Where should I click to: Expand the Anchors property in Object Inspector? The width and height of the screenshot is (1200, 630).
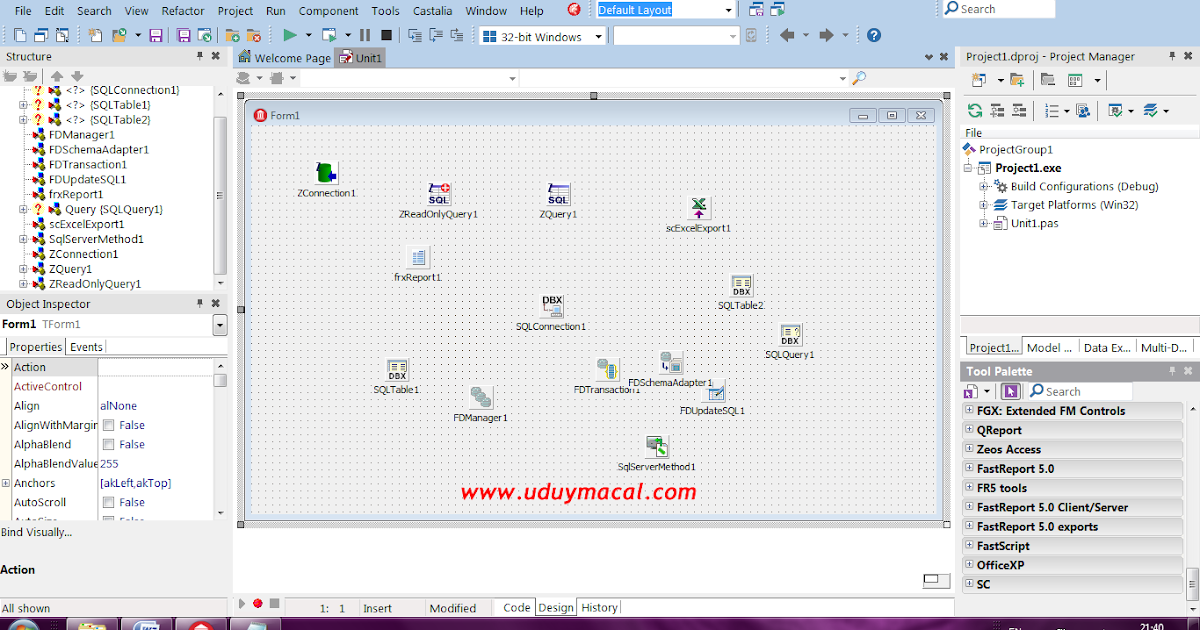(x=6, y=483)
